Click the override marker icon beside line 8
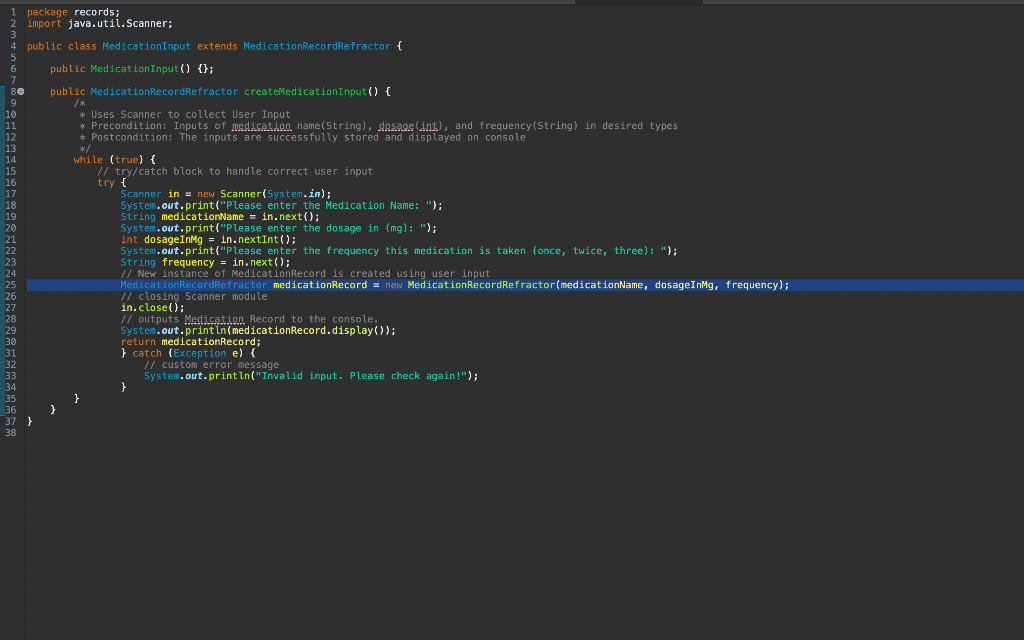 (20, 91)
